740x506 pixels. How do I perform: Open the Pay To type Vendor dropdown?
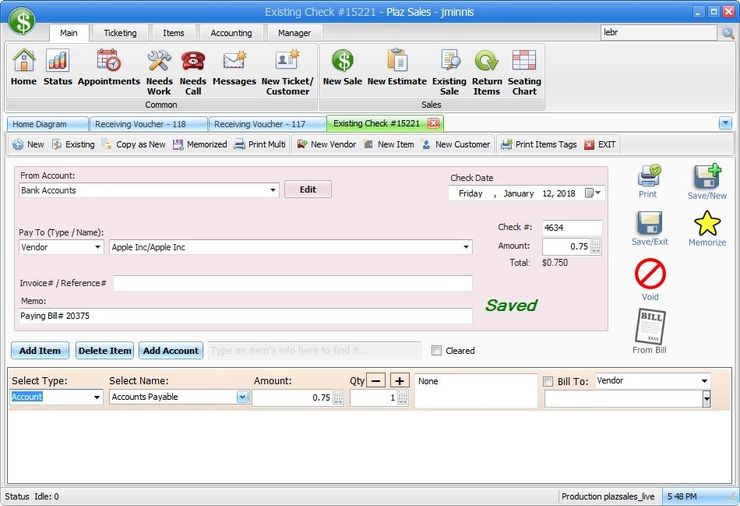point(98,247)
